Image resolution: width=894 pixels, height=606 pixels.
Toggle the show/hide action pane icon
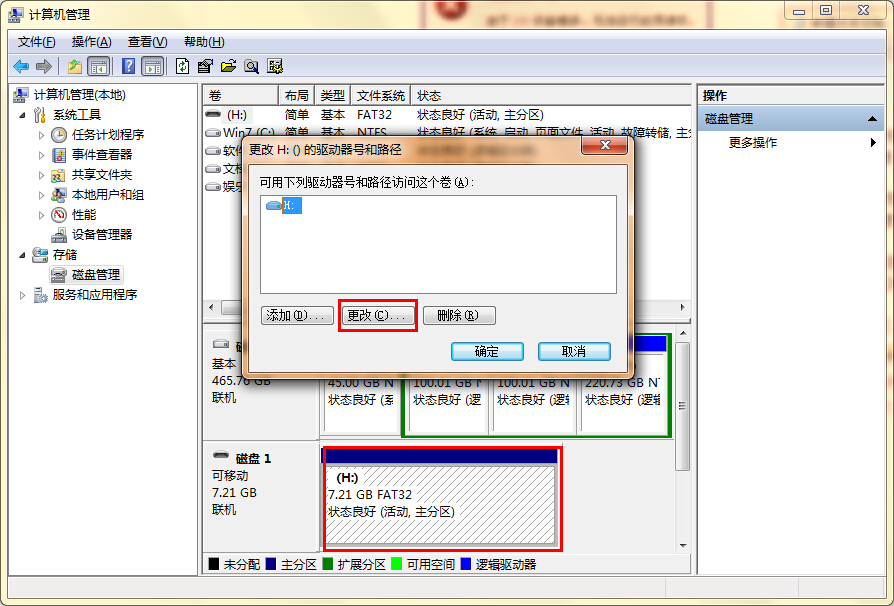coord(153,67)
